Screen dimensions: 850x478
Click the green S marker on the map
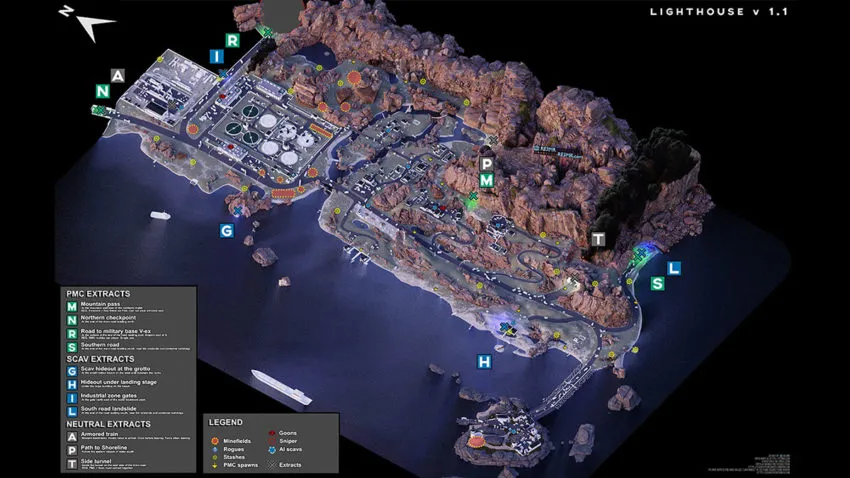658,283
